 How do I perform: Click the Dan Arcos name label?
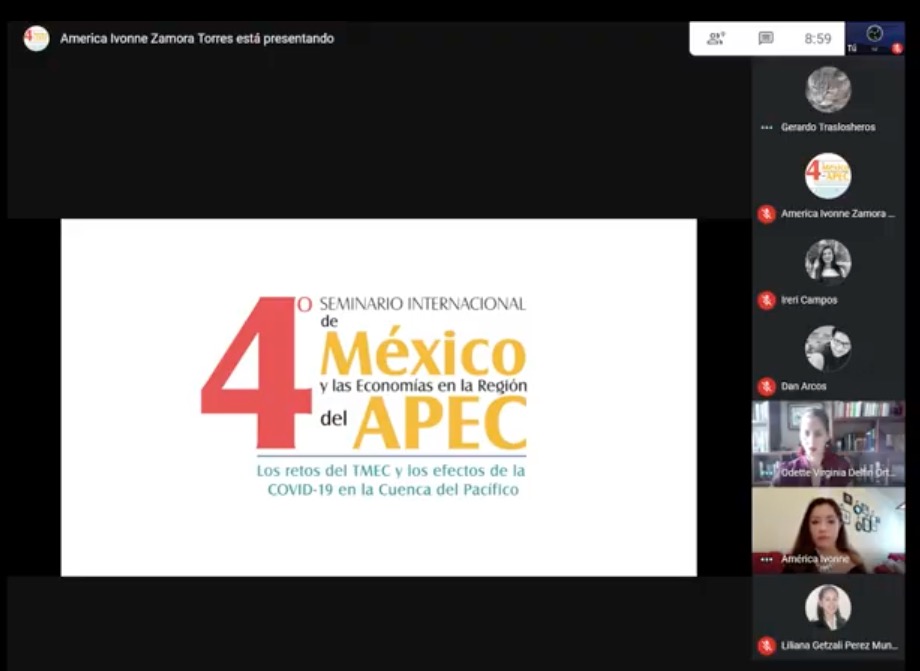[x=804, y=387]
